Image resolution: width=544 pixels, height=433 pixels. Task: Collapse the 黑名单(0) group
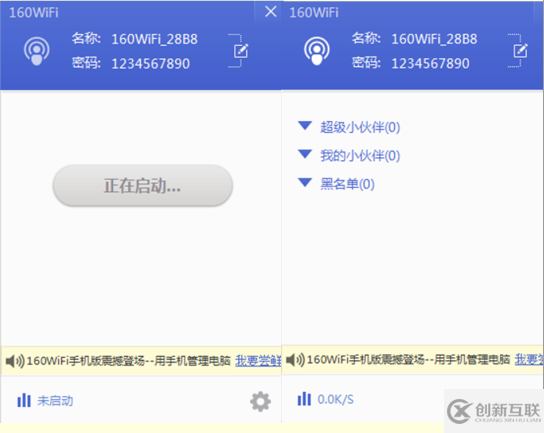pyautogui.click(x=305, y=182)
